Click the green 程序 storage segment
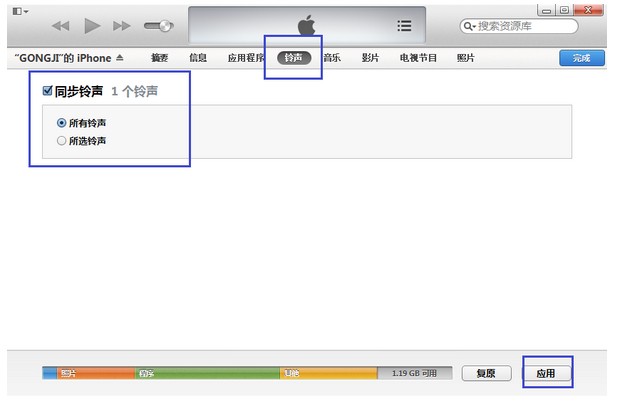The height and width of the screenshot is (407, 617). tap(207, 373)
